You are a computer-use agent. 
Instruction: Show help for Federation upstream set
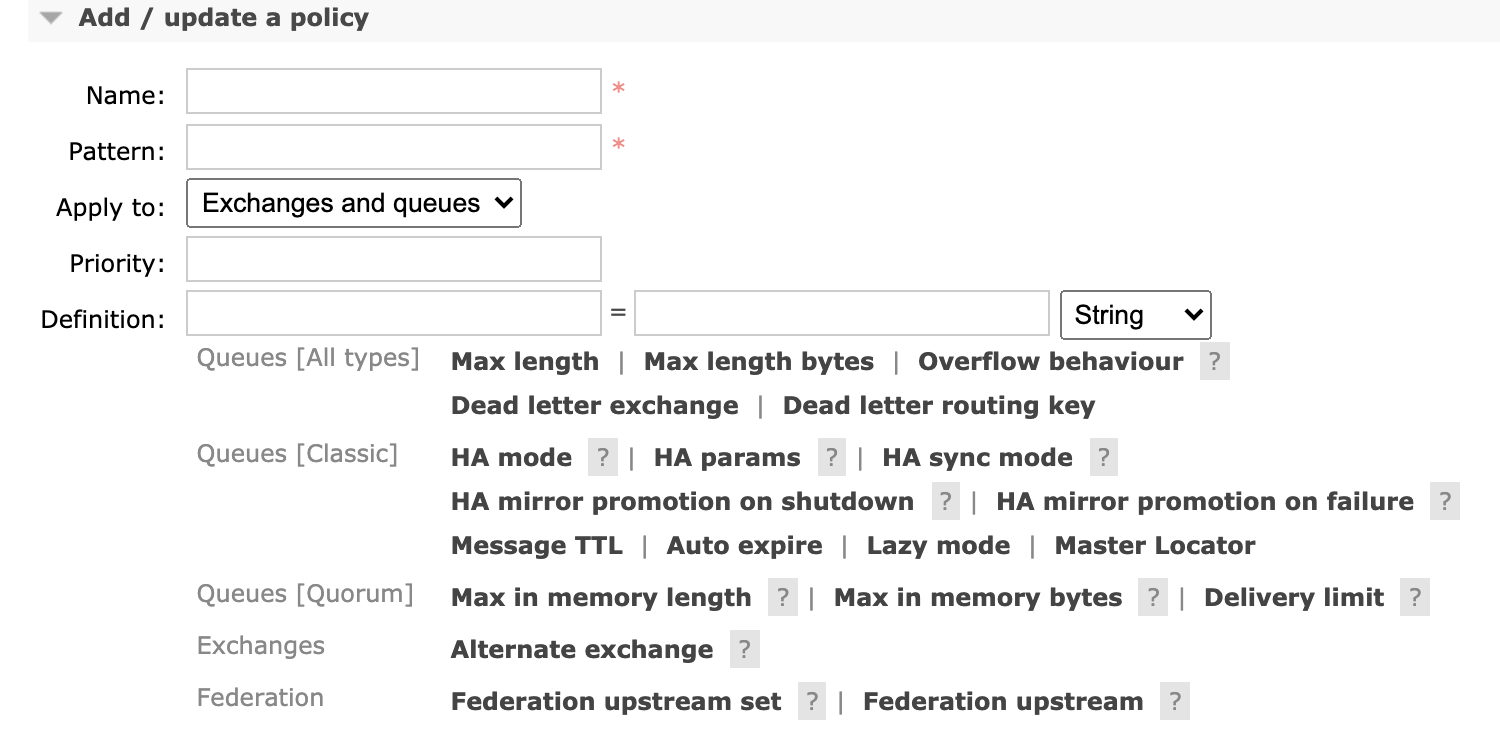pyautogui.click(x=812, y=702)
